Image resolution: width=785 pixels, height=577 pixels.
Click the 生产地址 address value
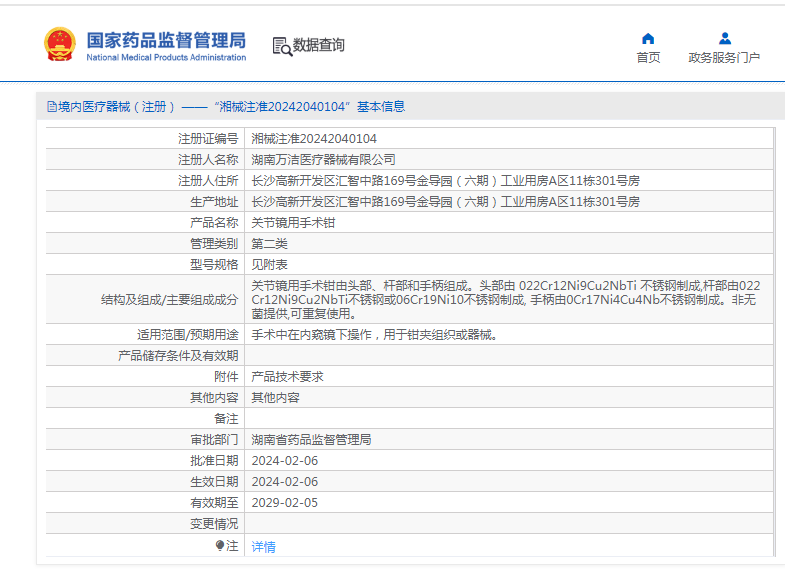[446, 202]
